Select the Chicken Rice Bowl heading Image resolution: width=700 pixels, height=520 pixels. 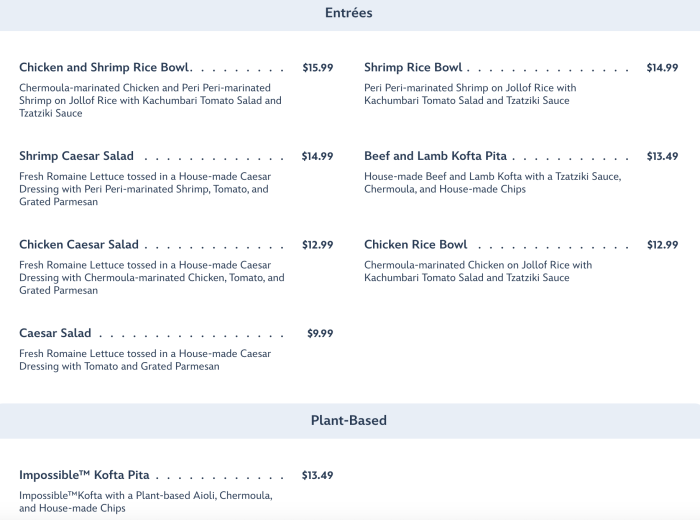[415, 245]
